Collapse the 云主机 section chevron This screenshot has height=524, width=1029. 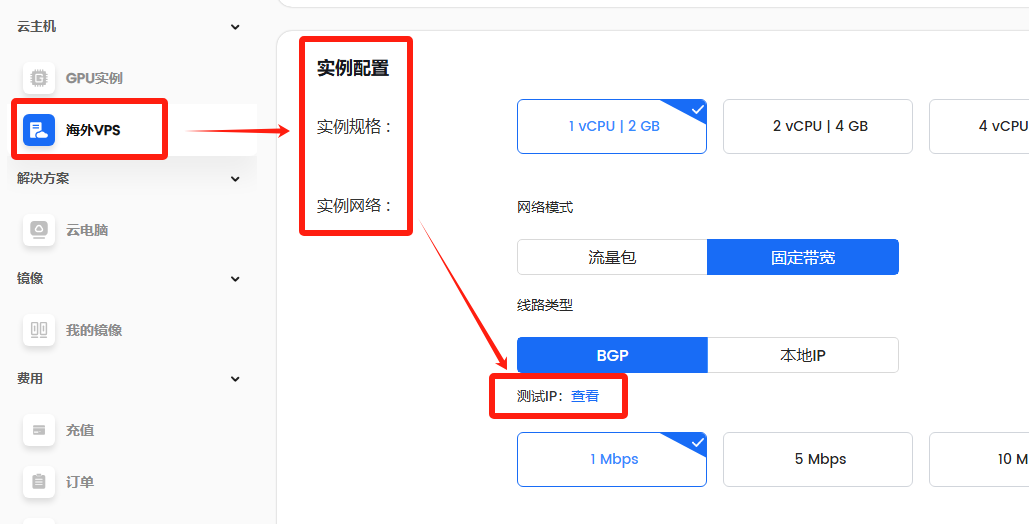(x=236, y=27)
